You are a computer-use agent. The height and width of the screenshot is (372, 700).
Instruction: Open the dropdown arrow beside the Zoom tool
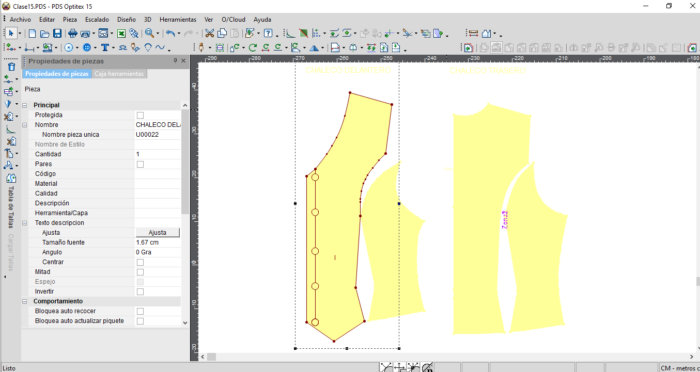click(x=158, y=34)
